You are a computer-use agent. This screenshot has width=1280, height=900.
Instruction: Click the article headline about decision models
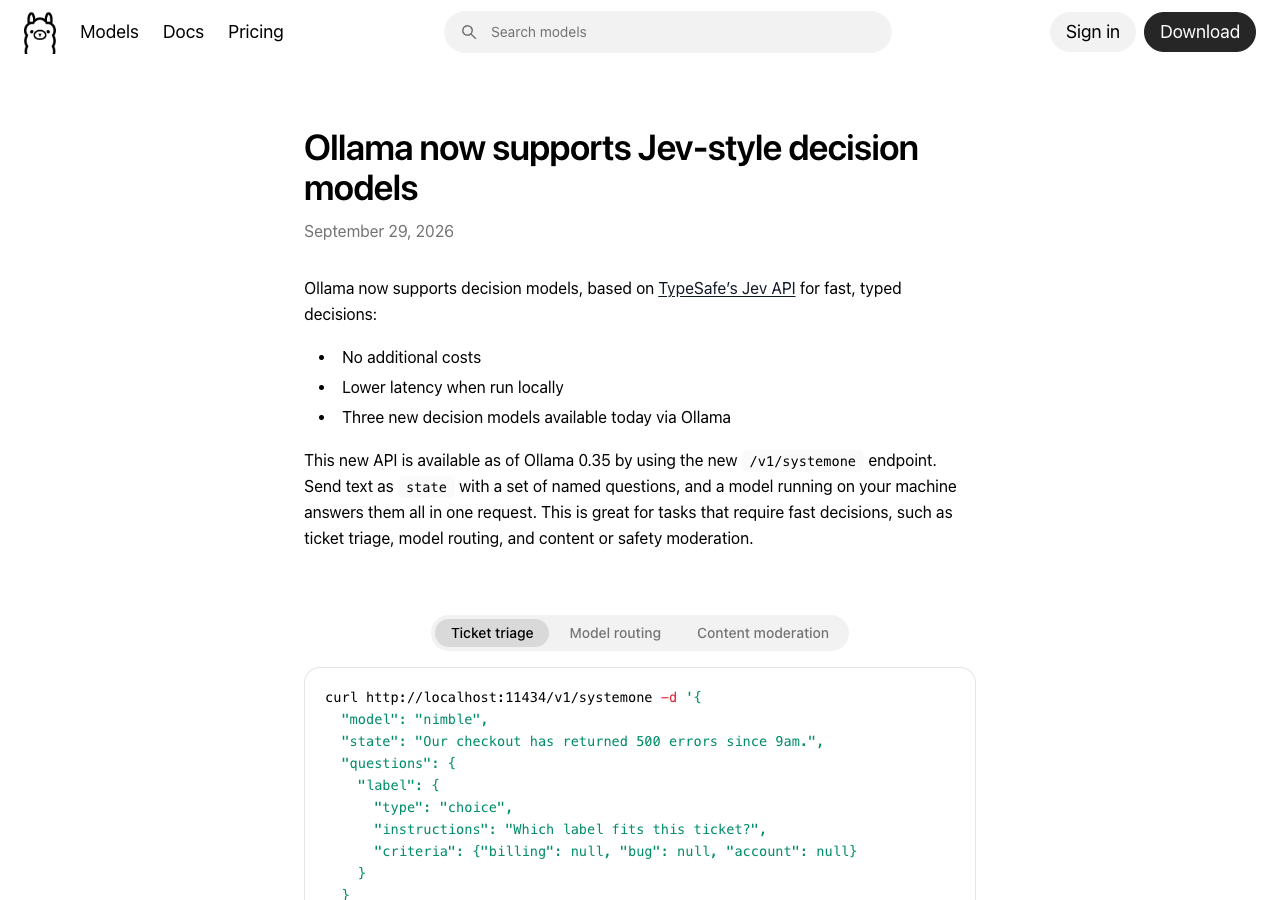click(611, 167)
